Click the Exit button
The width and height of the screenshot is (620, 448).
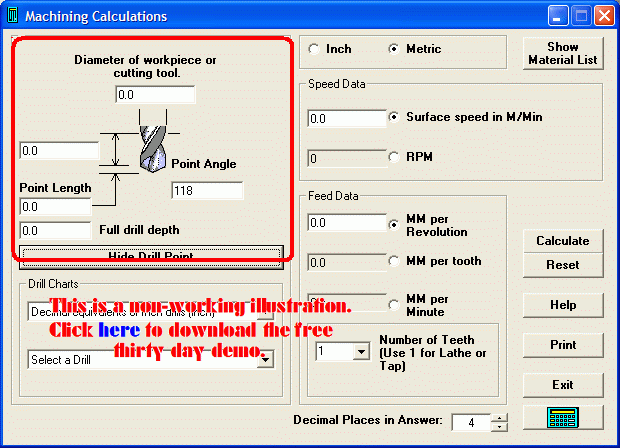point(563,385)
